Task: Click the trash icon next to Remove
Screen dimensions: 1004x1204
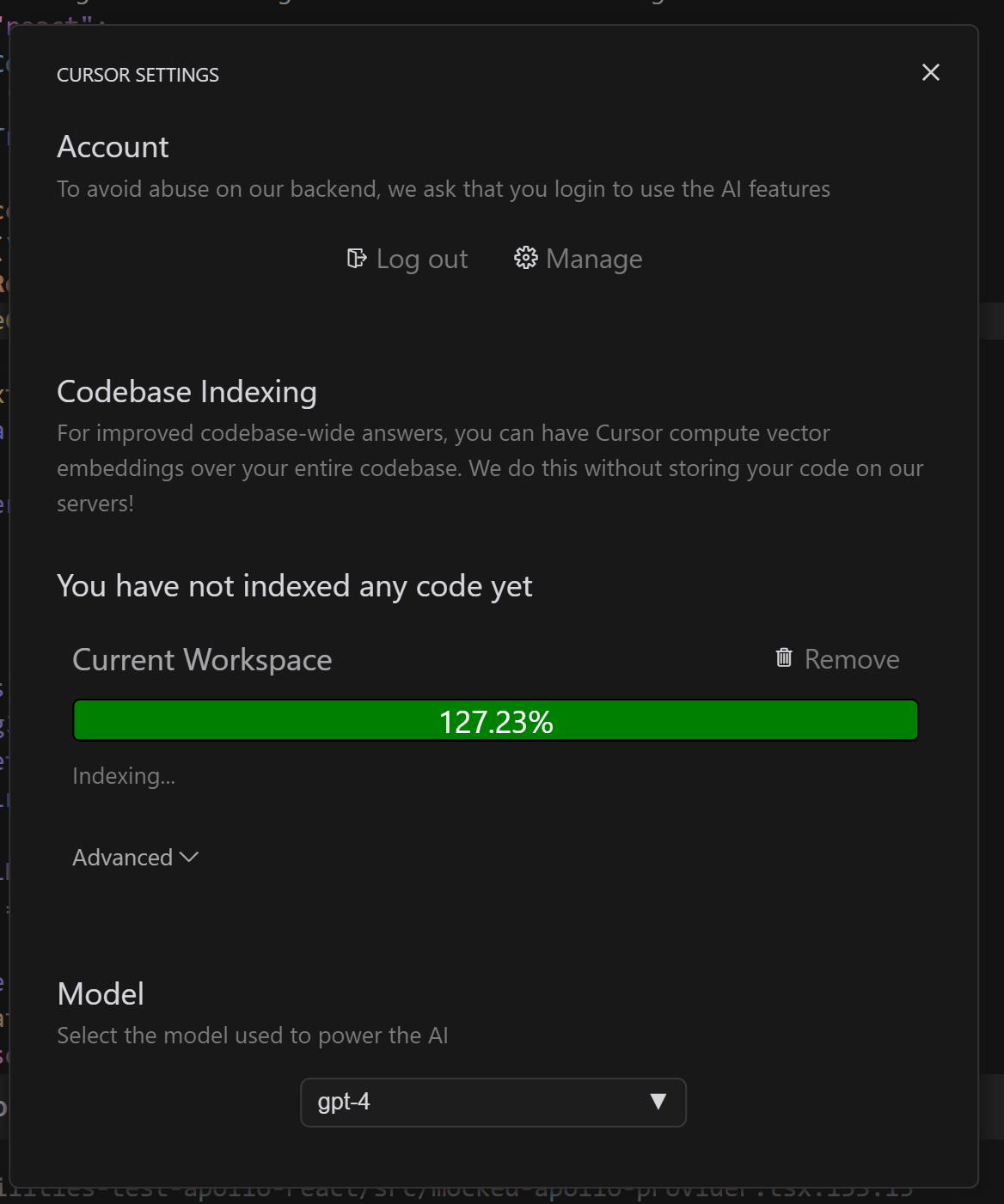Action: [x=784, y=657]
